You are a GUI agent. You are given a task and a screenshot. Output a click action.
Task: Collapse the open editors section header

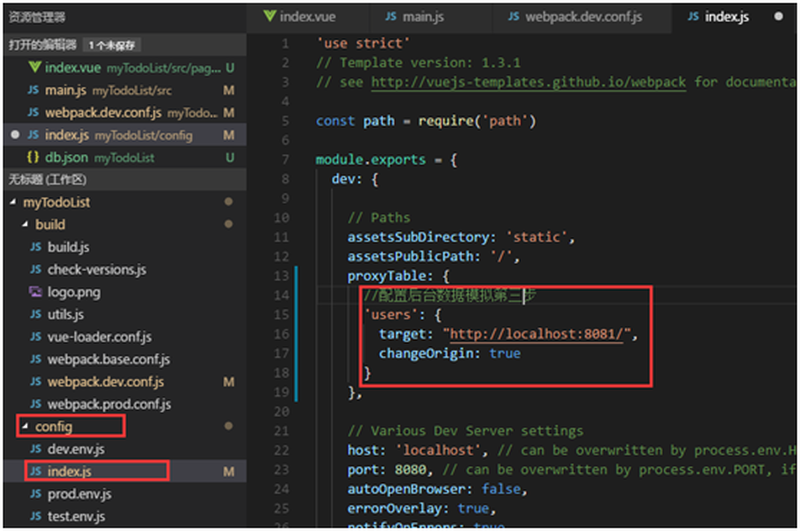coord(125,45)
